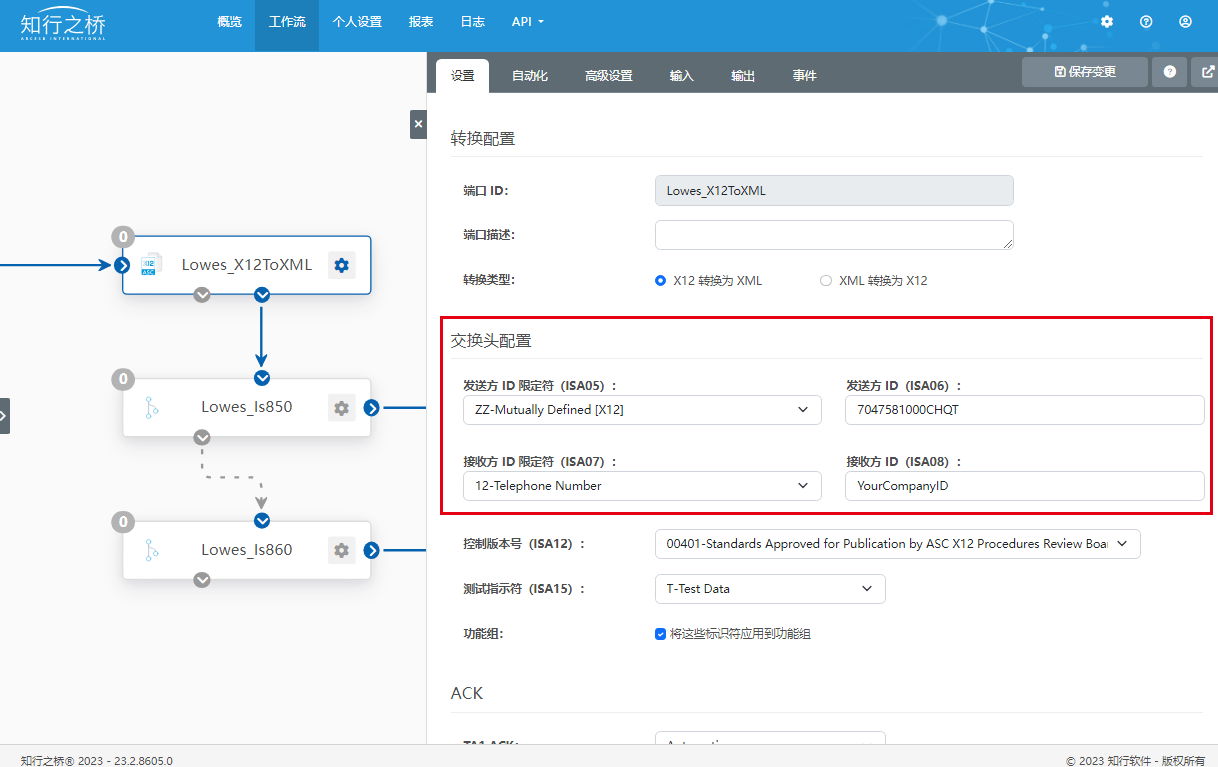Open user account icon in top bar
This screenshot has height=767, width=1218.
tap(1185, 21)
